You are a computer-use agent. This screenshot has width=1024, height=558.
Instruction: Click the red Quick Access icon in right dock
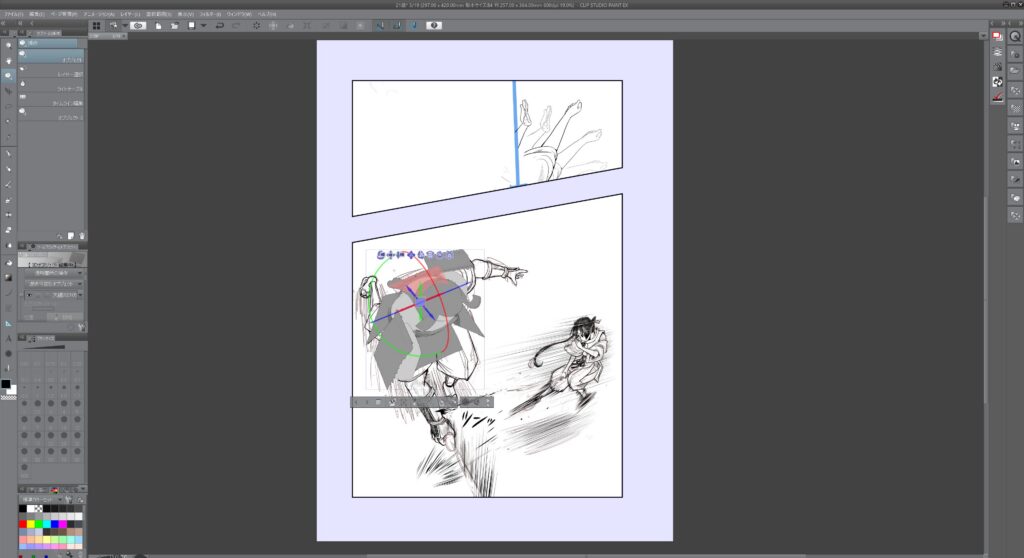pyautogui.click(x=997, y=37)
